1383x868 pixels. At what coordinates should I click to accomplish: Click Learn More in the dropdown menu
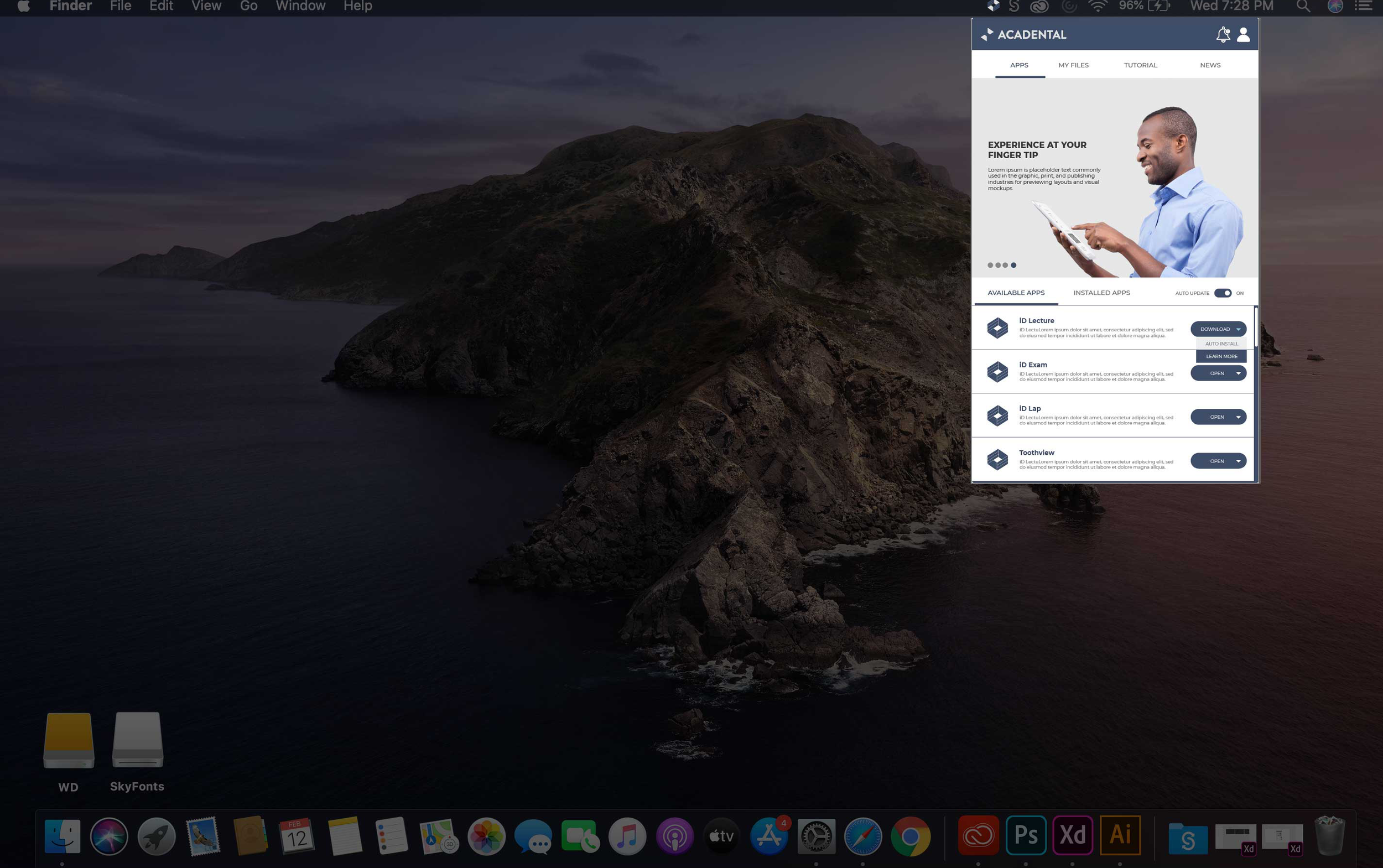[1221, 356]
